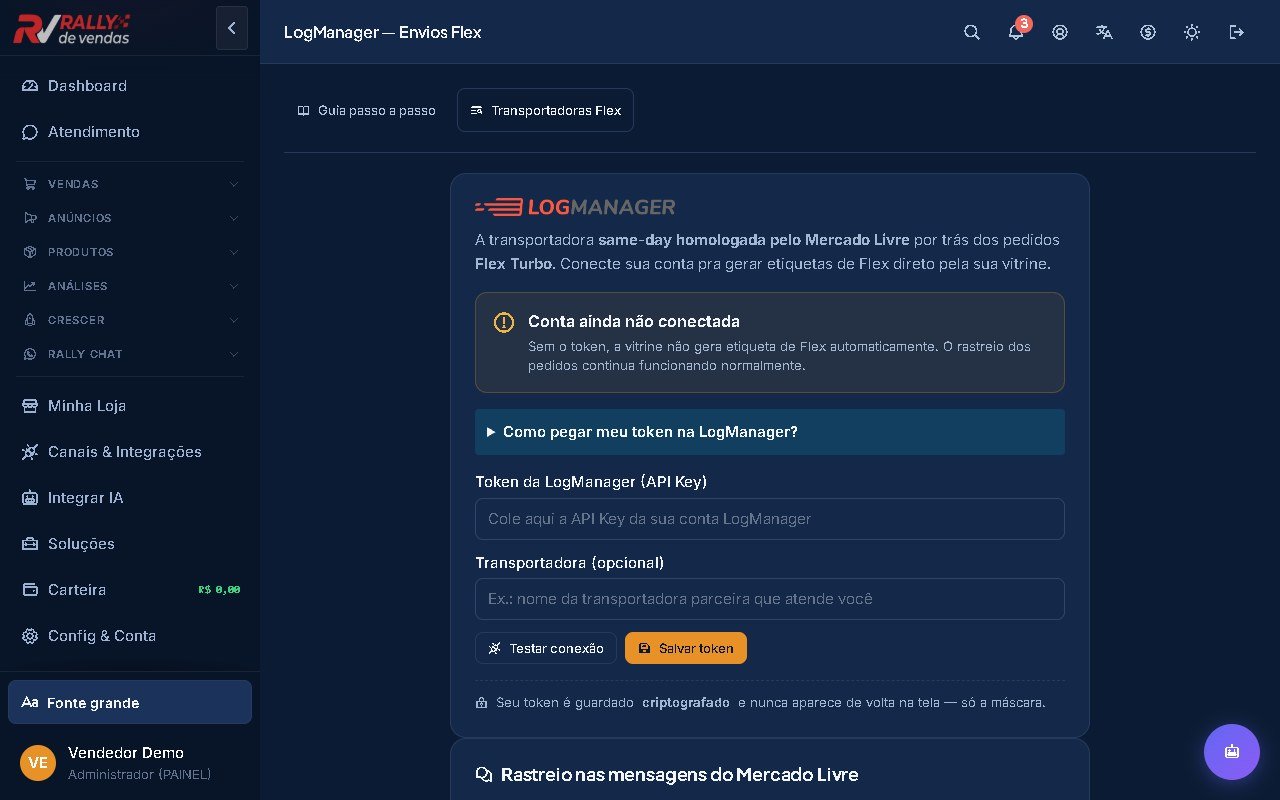This screenshot has height=800, width=1280.
Task: Open the floating chatbot assistant button
Action: click(1232, 752)
